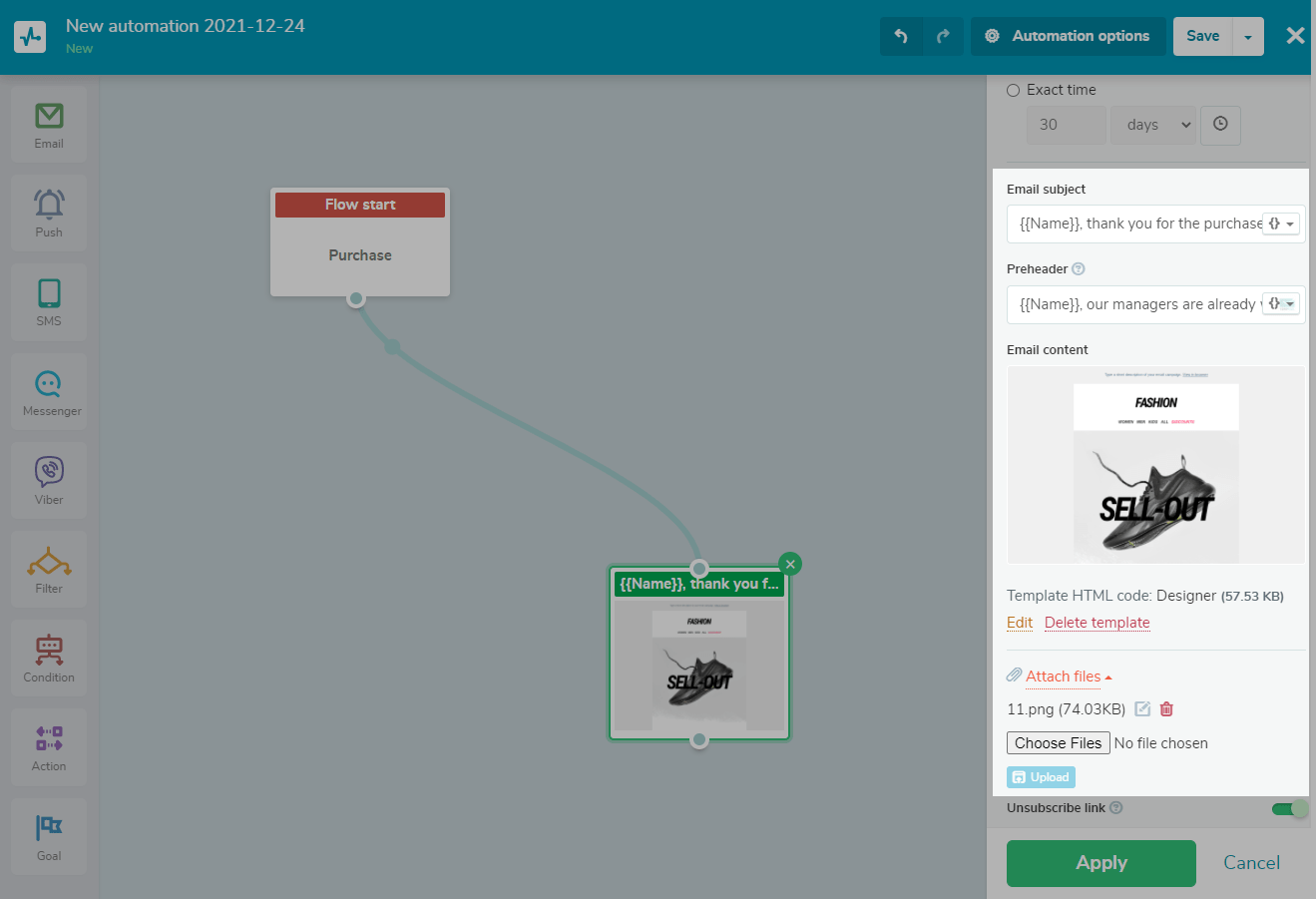Screen dimensions: 1316x899
Task: Select the Exact time radio button
Action: click(1014, 90)
